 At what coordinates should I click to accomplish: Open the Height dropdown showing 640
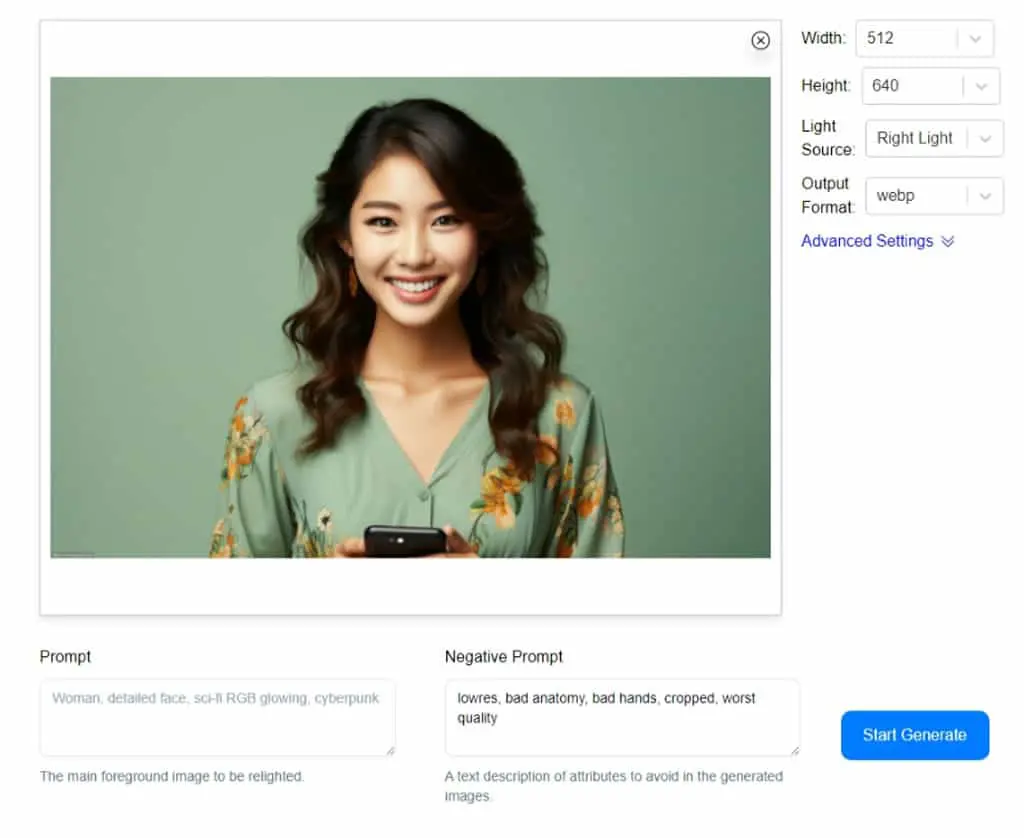pyautogui.click(x=931, y=86)
